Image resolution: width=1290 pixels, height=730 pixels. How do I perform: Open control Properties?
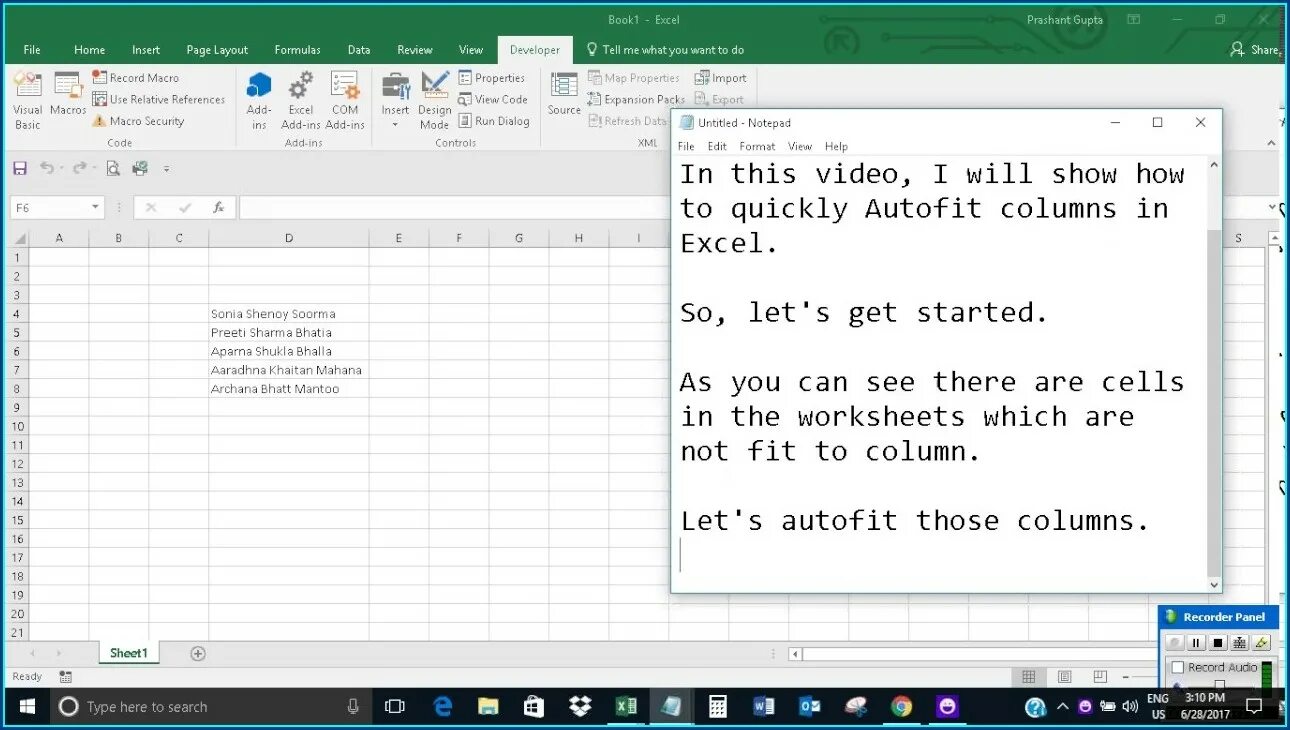pos(492,78)
